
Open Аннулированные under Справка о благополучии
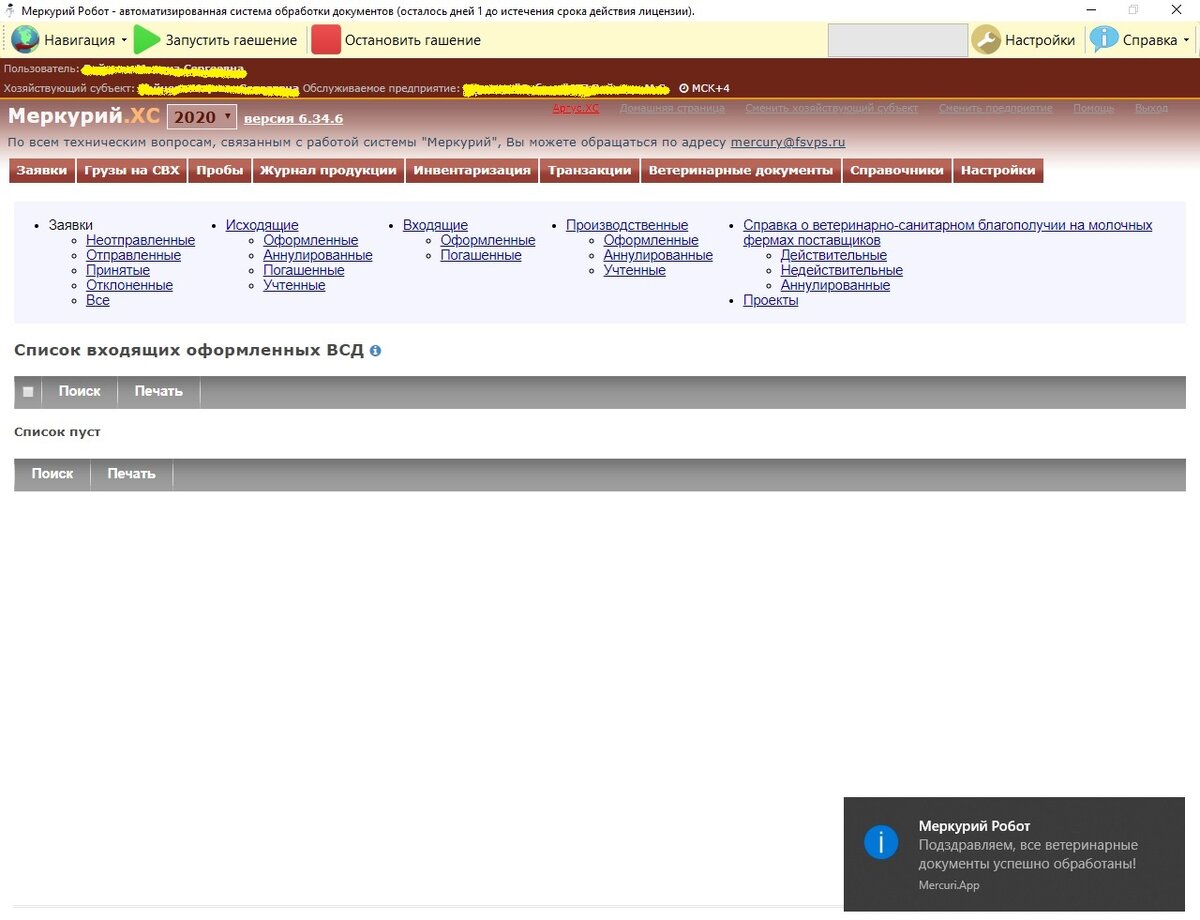(835, 285)
